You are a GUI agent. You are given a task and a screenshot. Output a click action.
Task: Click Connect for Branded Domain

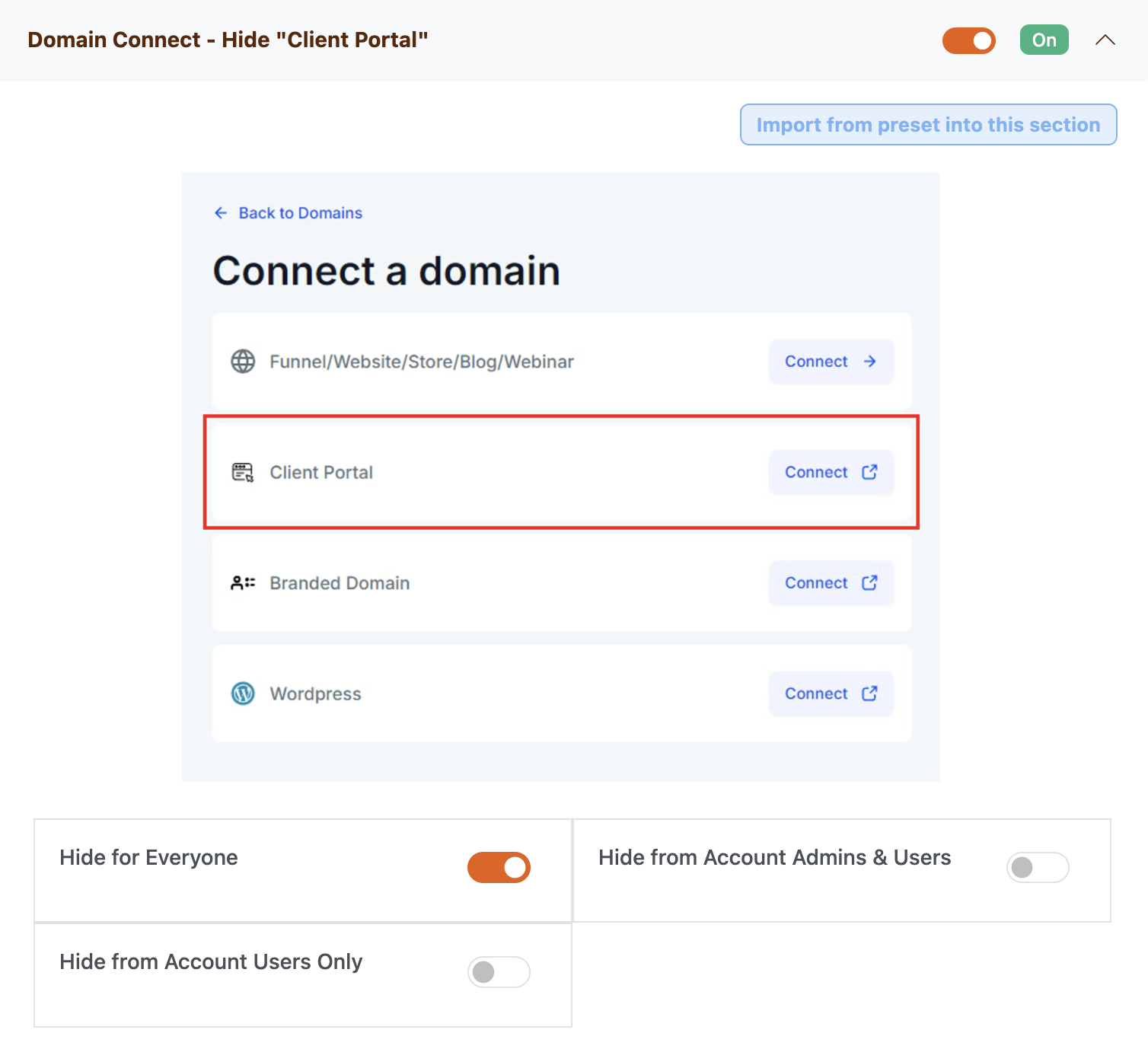(831, 583)
